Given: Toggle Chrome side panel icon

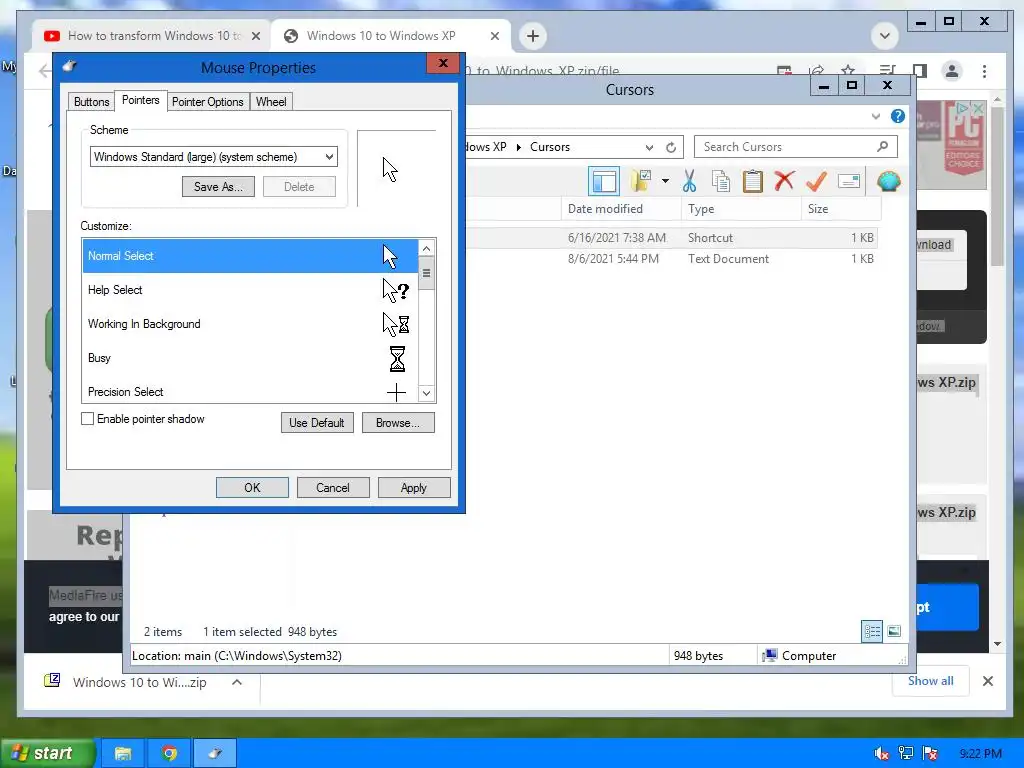Looking at the screenshot, I should coord(920,71).
